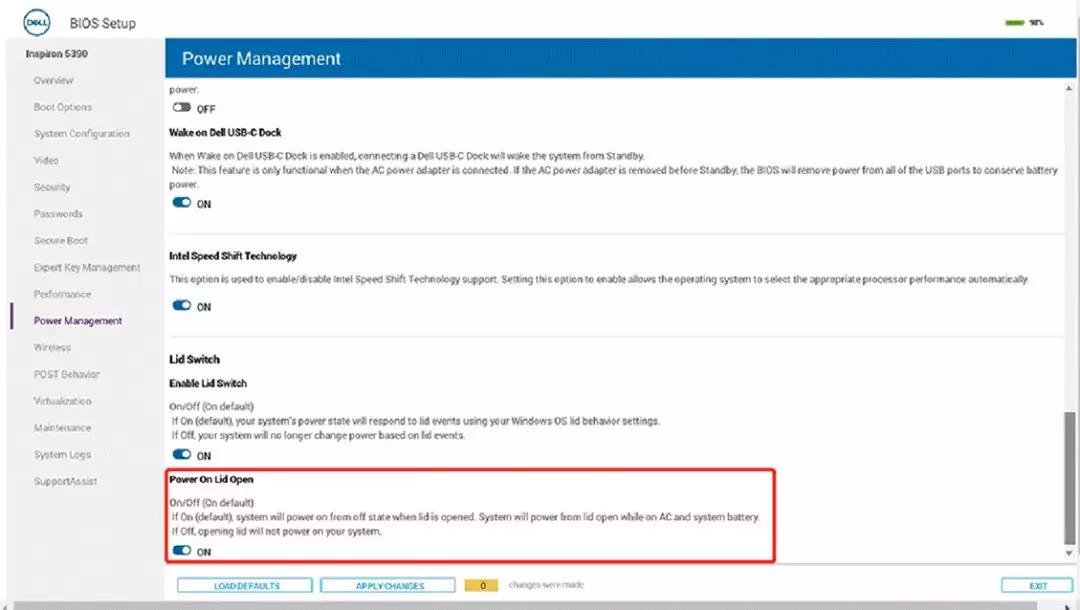1080x610 pixels.
Task: Go to the Video settings page
Action: pos(46,160)
